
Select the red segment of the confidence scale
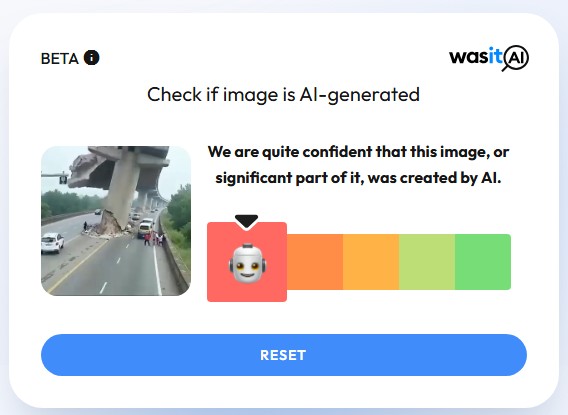pos(247,262)
